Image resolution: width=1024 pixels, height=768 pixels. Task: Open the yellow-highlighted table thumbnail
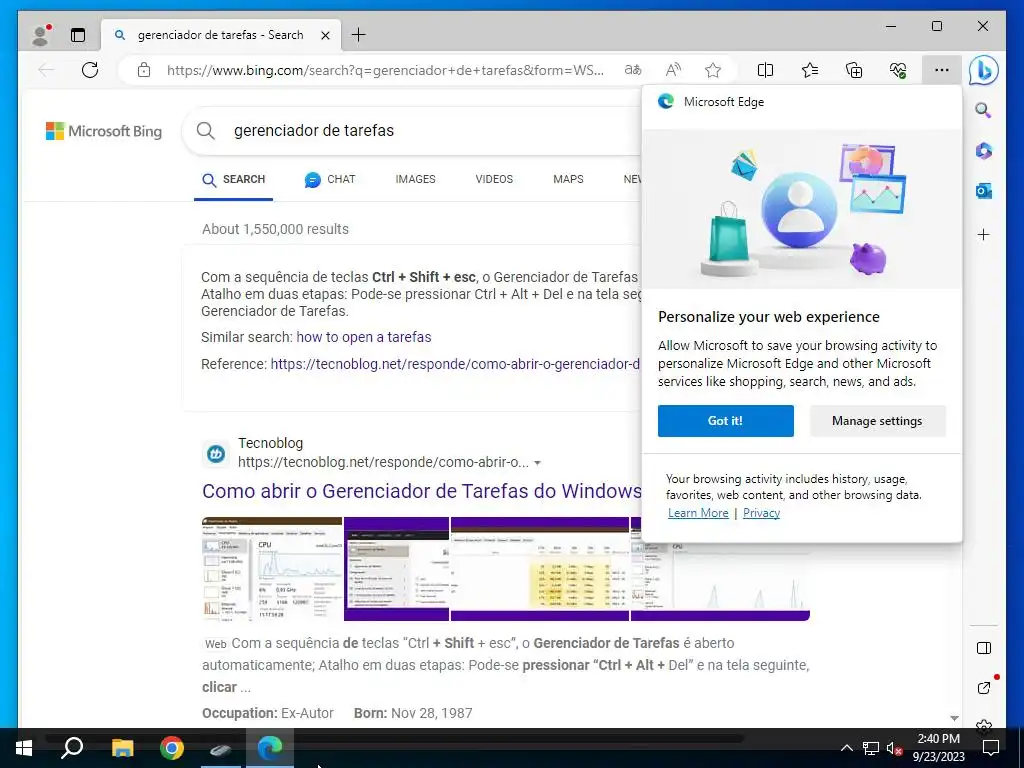tap(539, 568)
